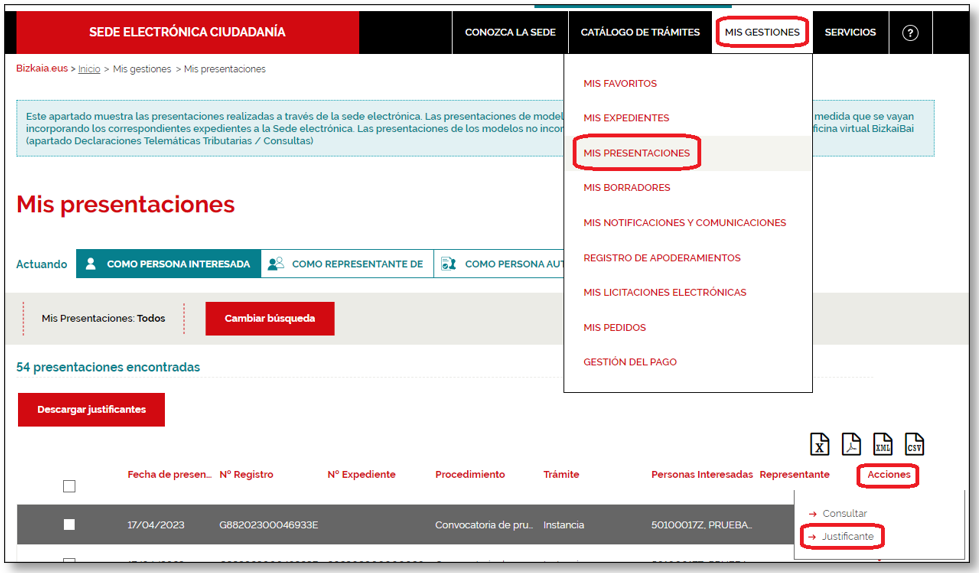Export the results as XML
Viewport: 979px width, 573px height.
click(x=883, y=444)
